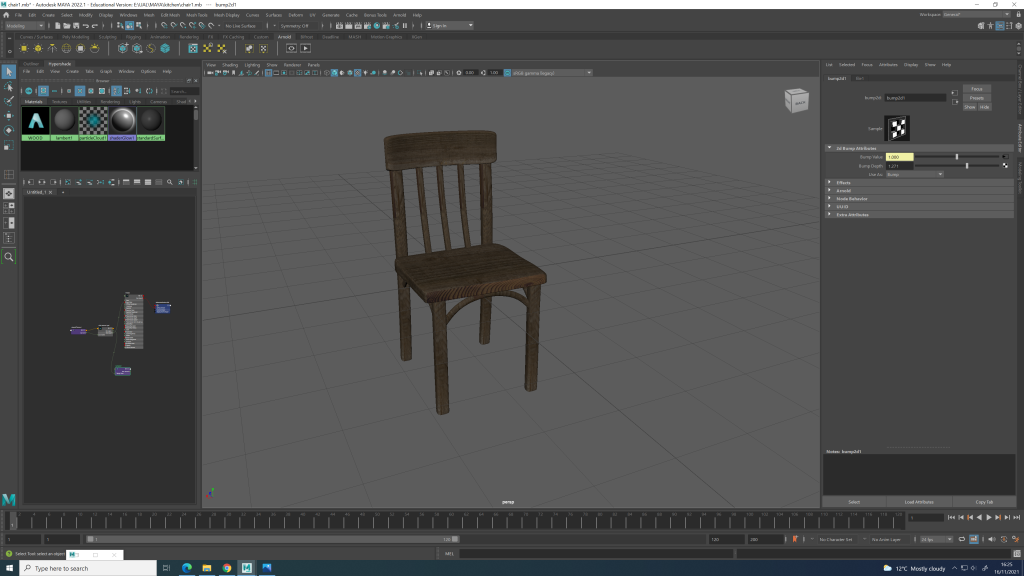The width and height of the screenshot is (1024, 576).
Task: Open the Deform menu
Action: (295, 15)
